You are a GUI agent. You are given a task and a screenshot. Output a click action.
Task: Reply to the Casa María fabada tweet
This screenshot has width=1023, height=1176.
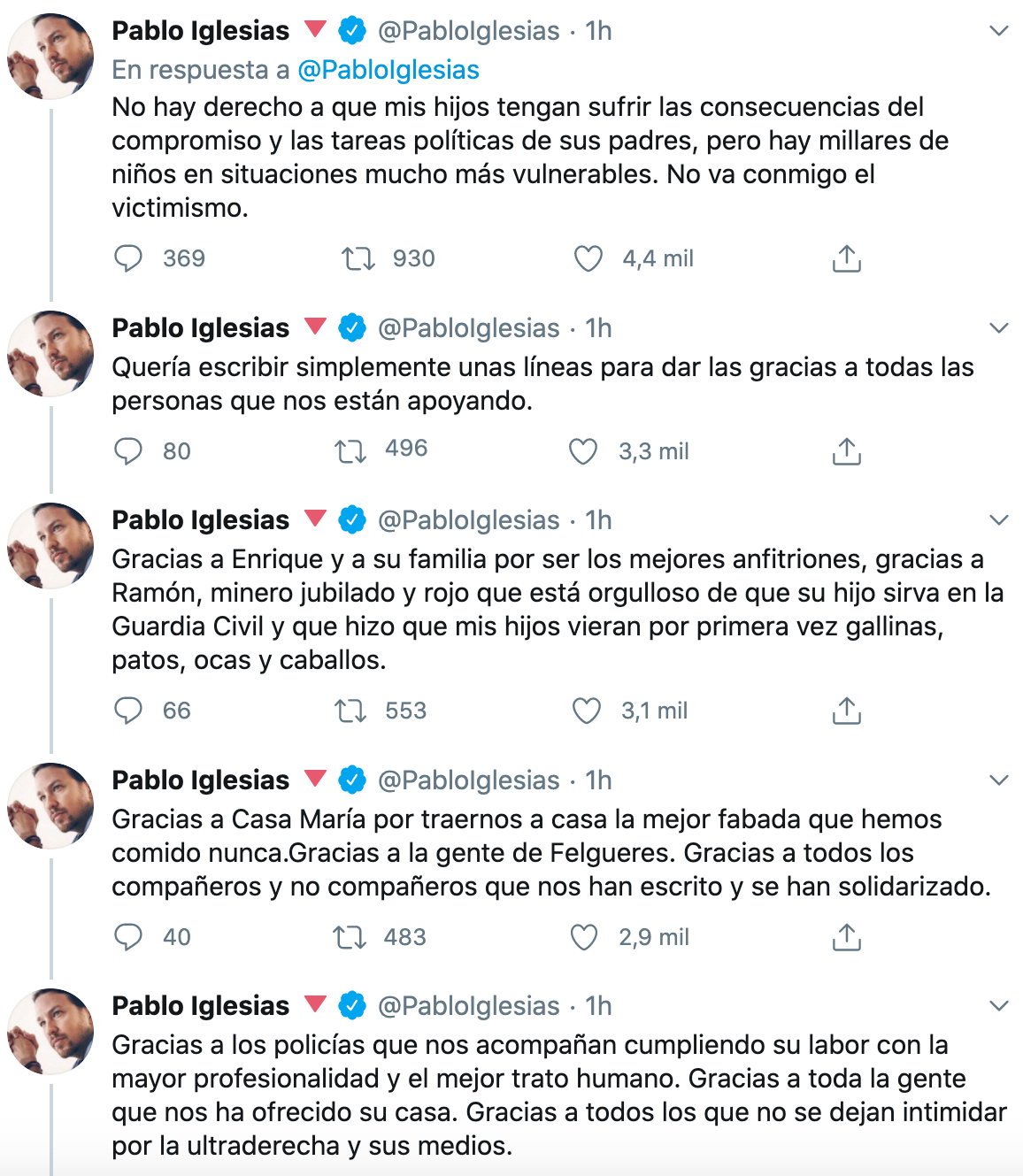click(128, 937)
